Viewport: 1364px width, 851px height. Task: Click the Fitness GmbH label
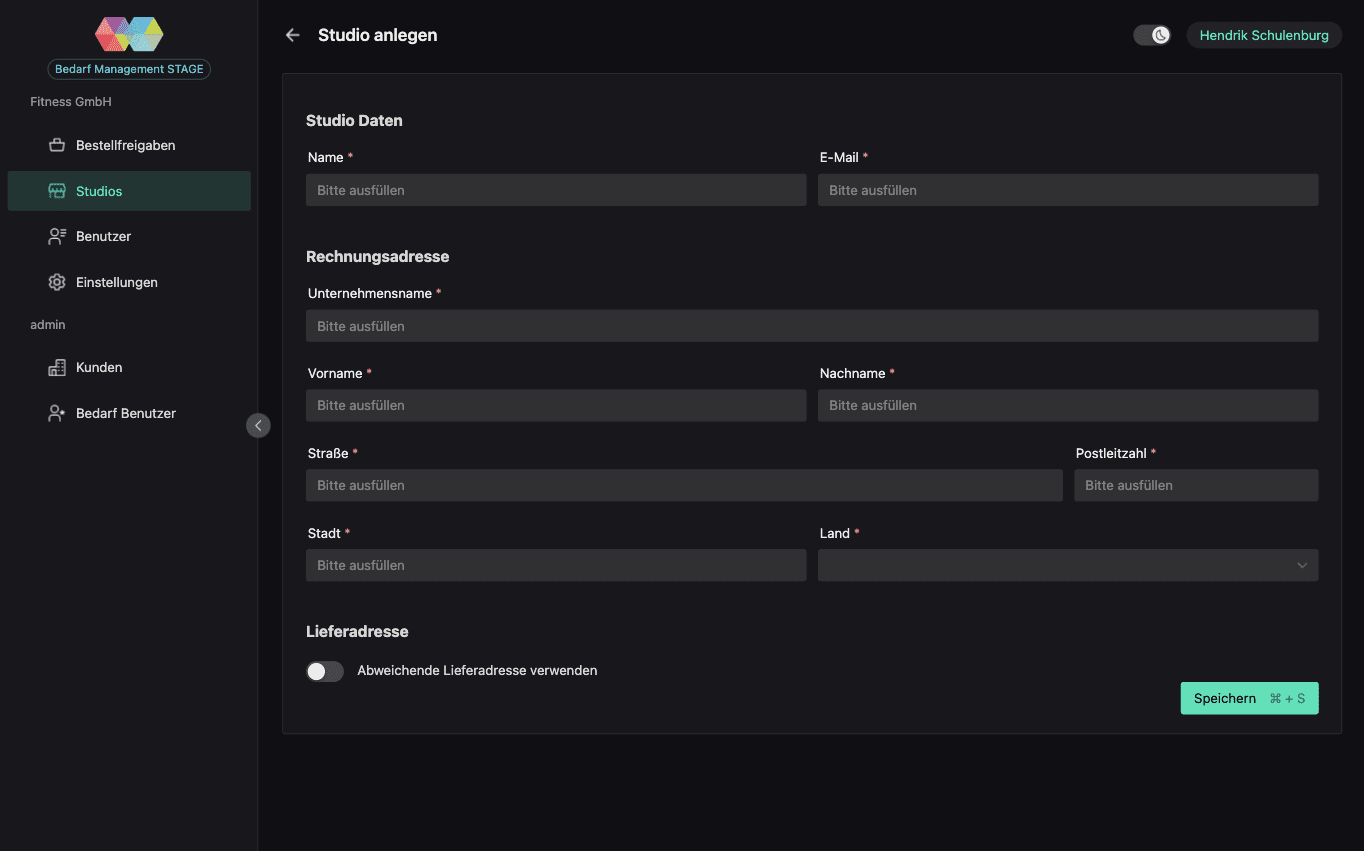tap(71, 102)
